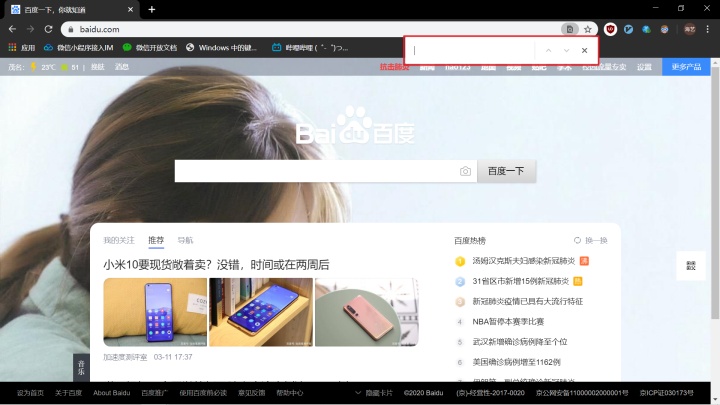This screenshot has height=405, width=720.
Task: Click 帮助中心 in the footer
Action: pos(290,393)
